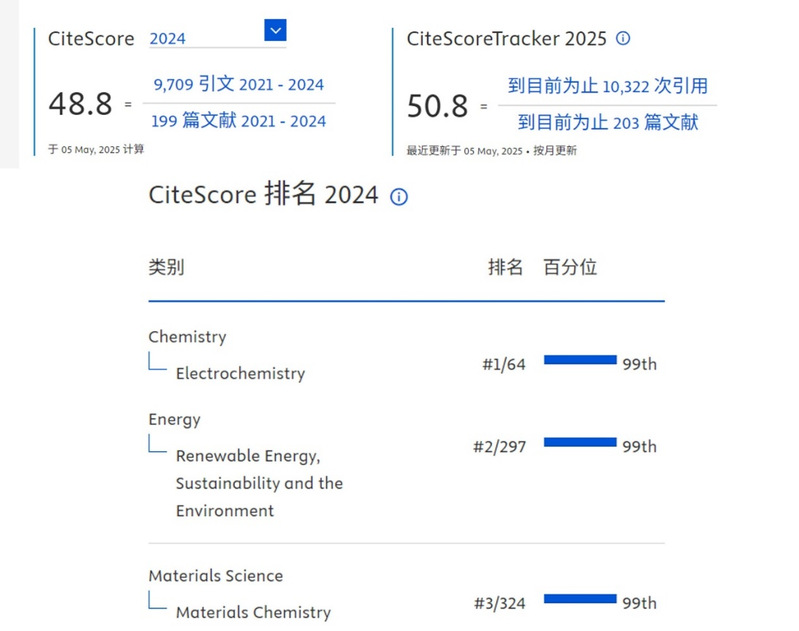The image size is (799, 631).
Task: Select the 2024 year field
Action: [x=205, y=39]
